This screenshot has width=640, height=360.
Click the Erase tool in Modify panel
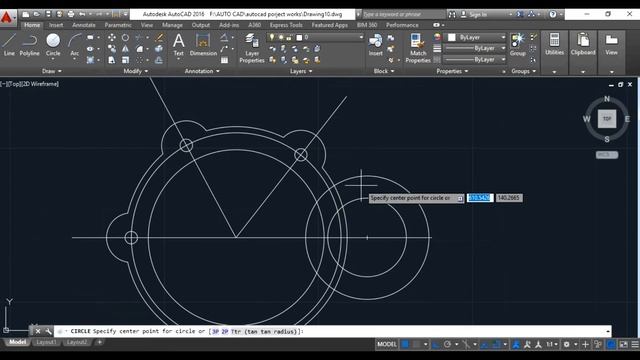click(159, 38)
